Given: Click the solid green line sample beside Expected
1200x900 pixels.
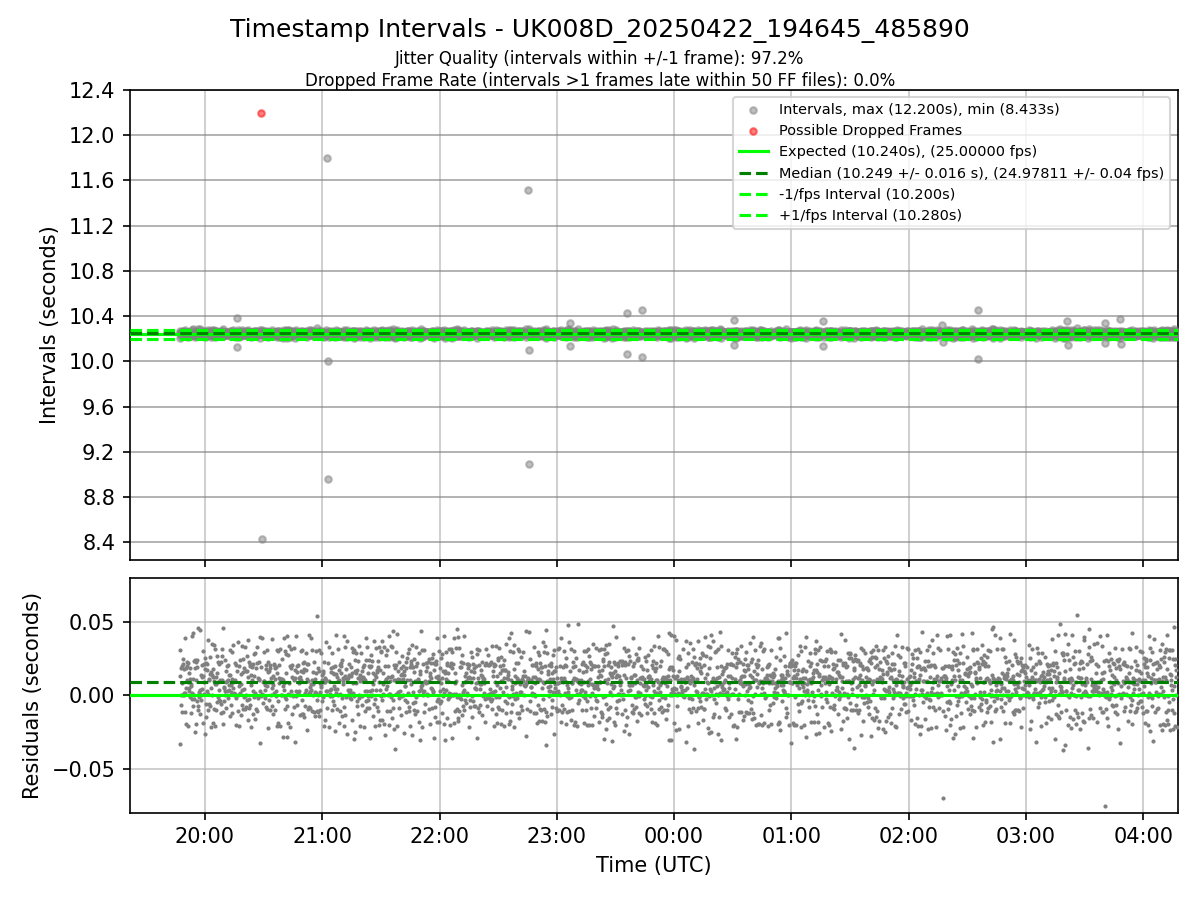Looking at the screenshot, I should [x=754, y=152].
